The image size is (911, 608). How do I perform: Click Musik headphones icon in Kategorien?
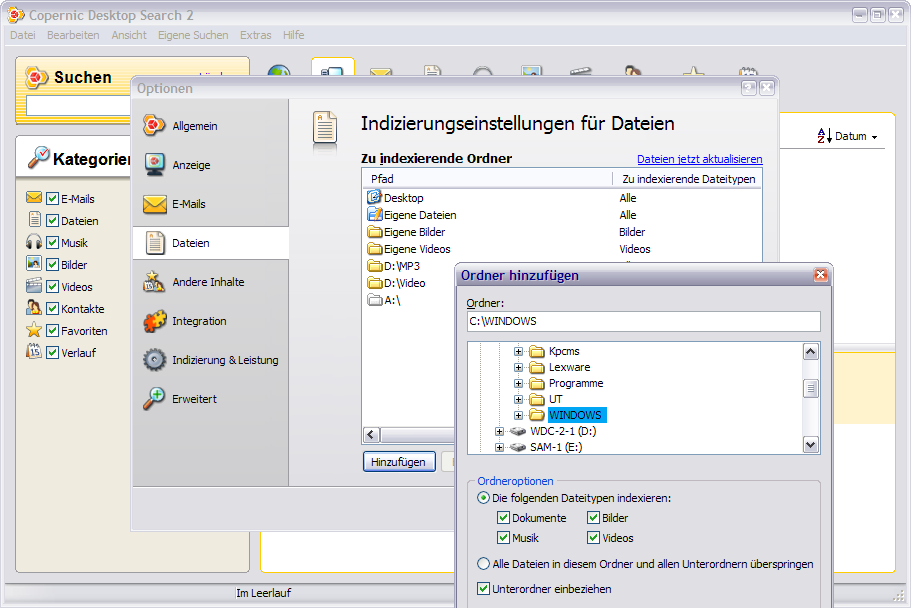tap(34, 242)
